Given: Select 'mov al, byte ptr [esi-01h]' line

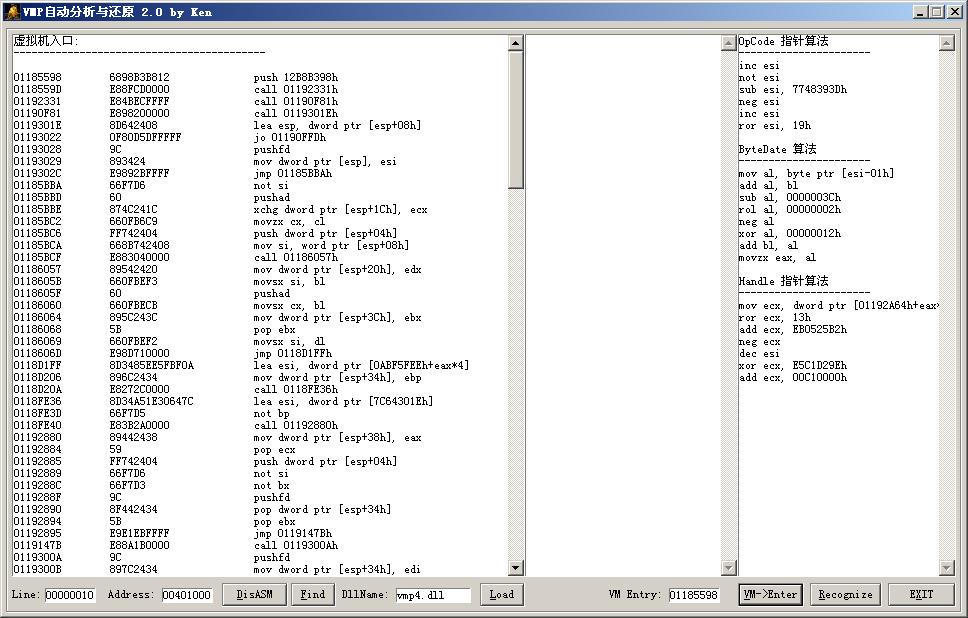Looking at the screenshot, I should [816, 173].
